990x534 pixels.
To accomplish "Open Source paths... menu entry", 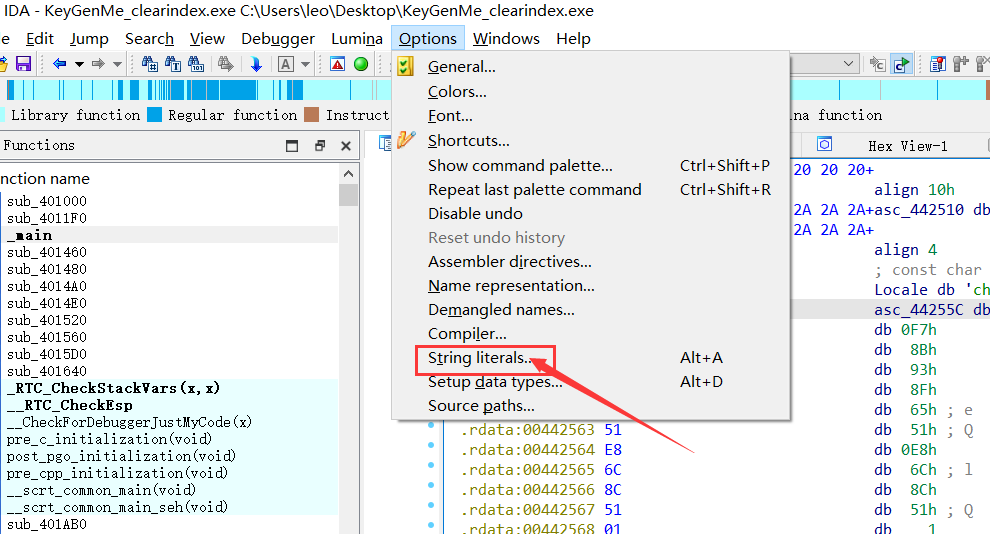I will tap(590, 405).
